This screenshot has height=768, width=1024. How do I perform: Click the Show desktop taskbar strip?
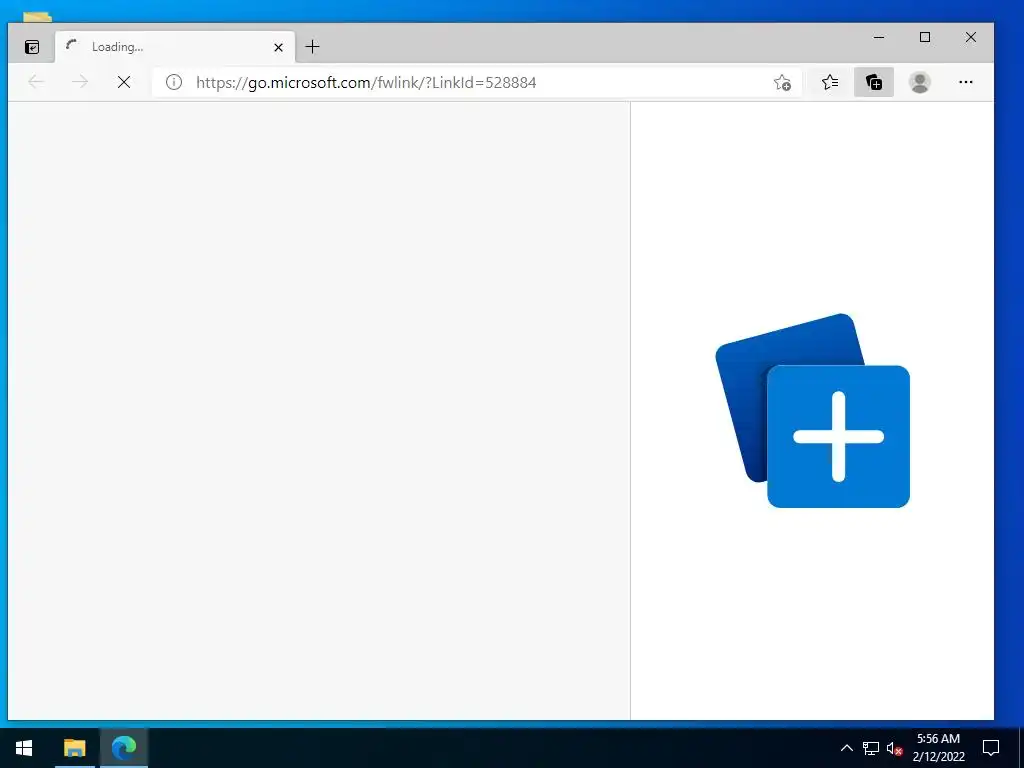coord(1021,748)
